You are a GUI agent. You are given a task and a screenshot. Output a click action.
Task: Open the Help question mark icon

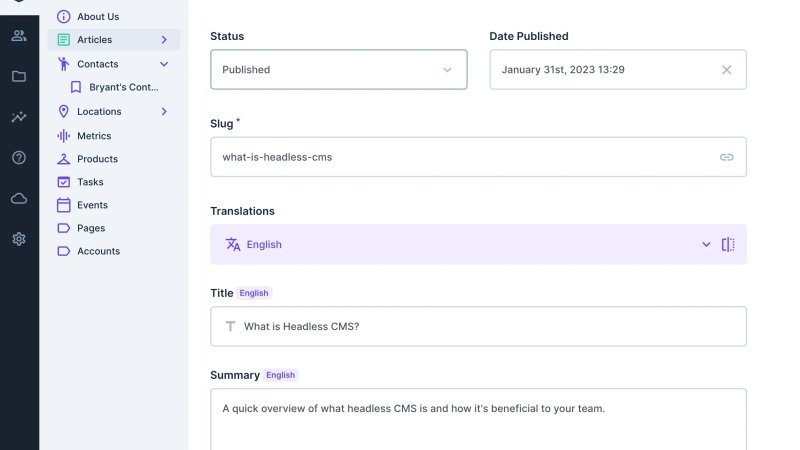pos(19,158)
